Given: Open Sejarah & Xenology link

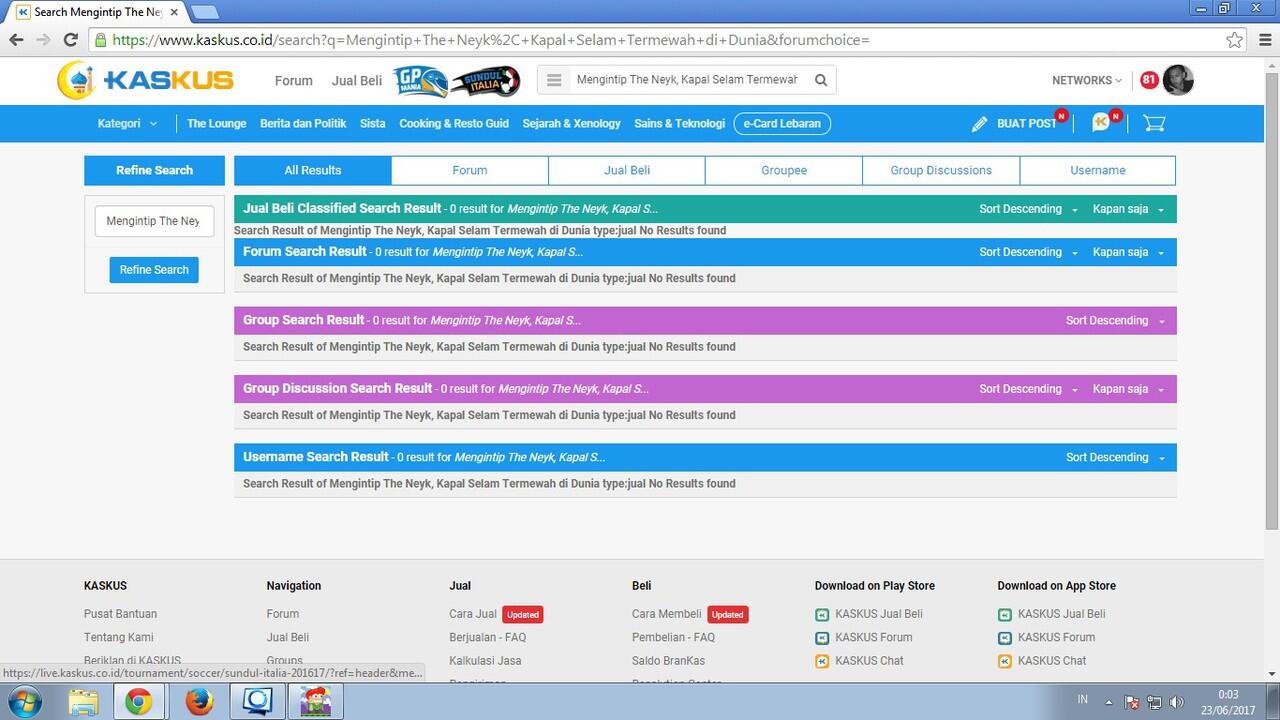Looking at the screenshot, I should pos(571,124).
